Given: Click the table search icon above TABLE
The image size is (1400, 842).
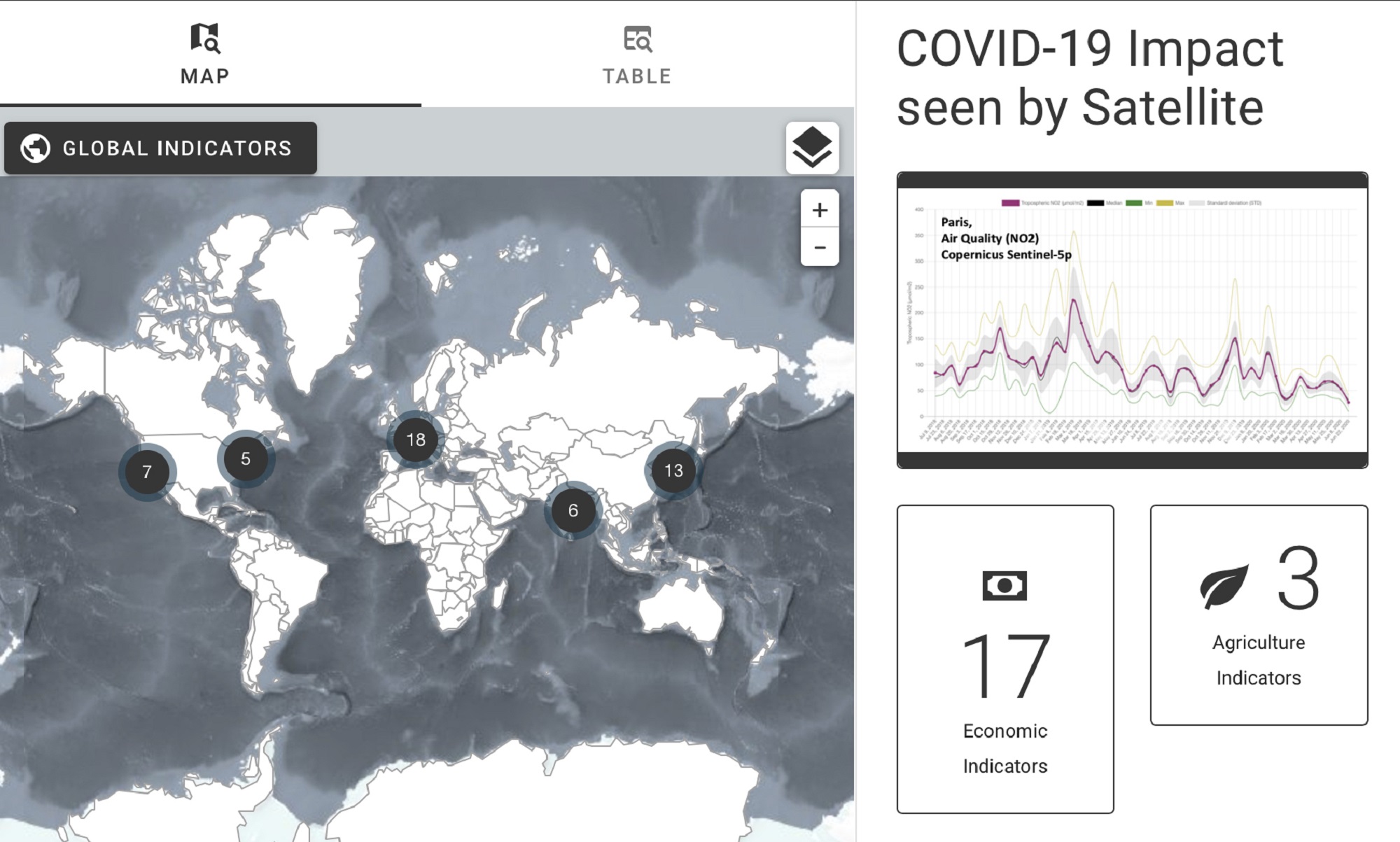Looking at the screenshot, I should pyautogui.click(x=638, y=39).
